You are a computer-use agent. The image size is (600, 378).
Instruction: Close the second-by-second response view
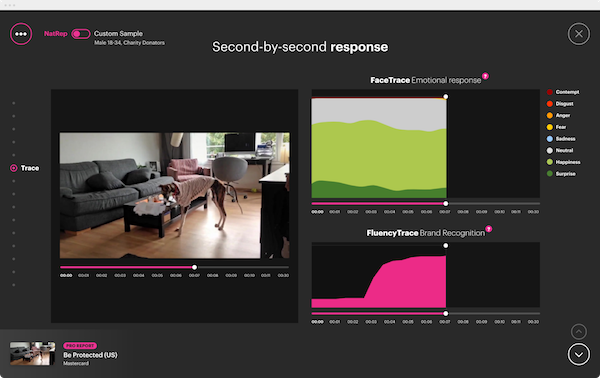pyautogui.click(x=579, y=34)
